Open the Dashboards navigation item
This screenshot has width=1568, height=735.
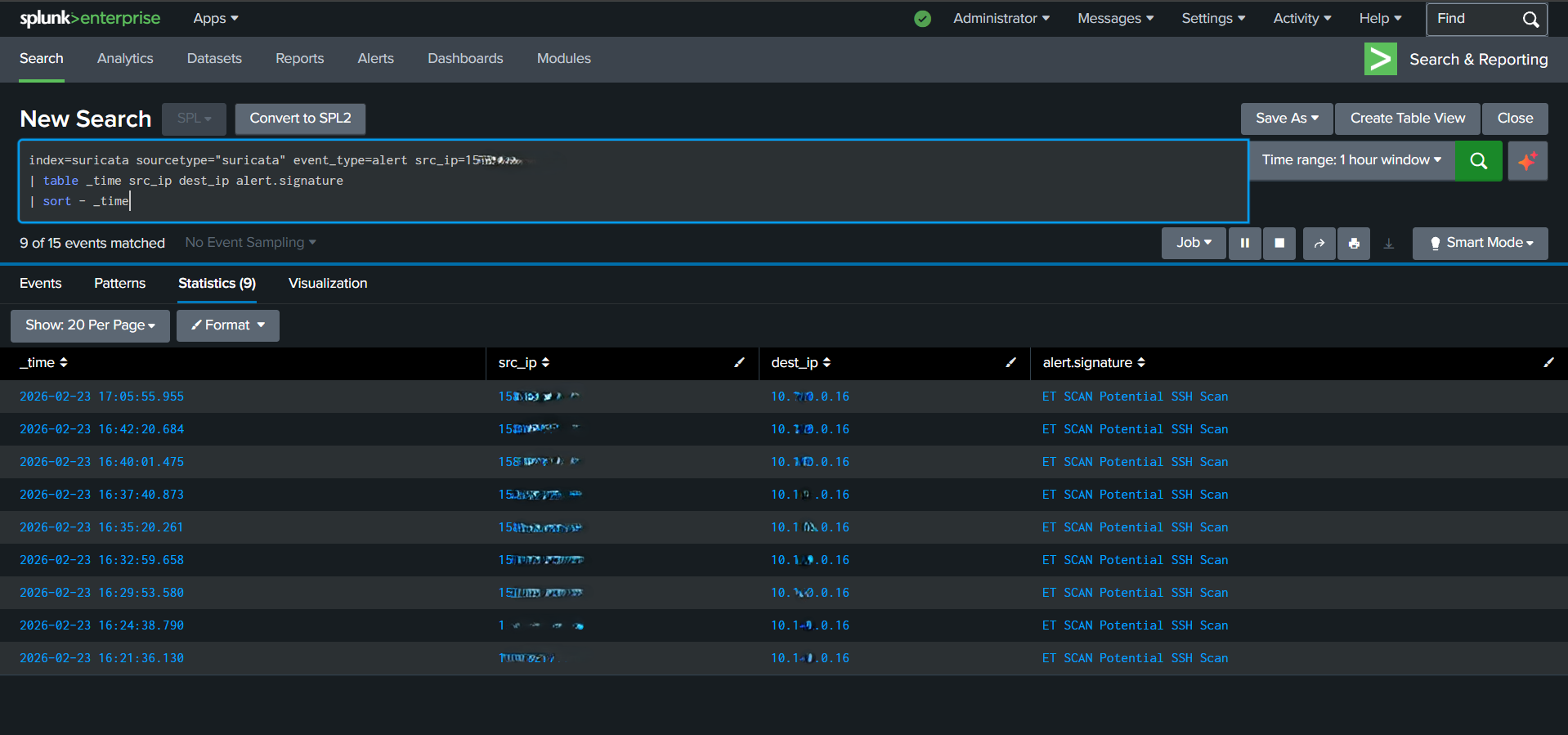pyautogui.click(x=465, y=59)
